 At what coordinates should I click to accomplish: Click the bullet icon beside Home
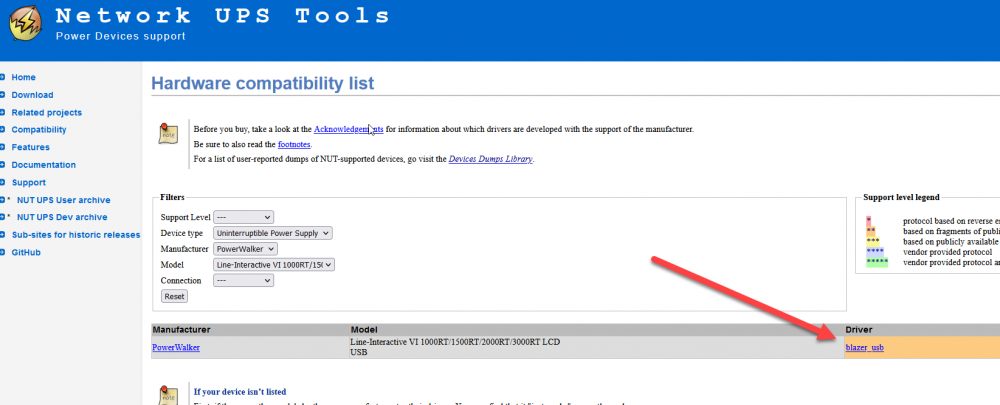tap(3, 77)
